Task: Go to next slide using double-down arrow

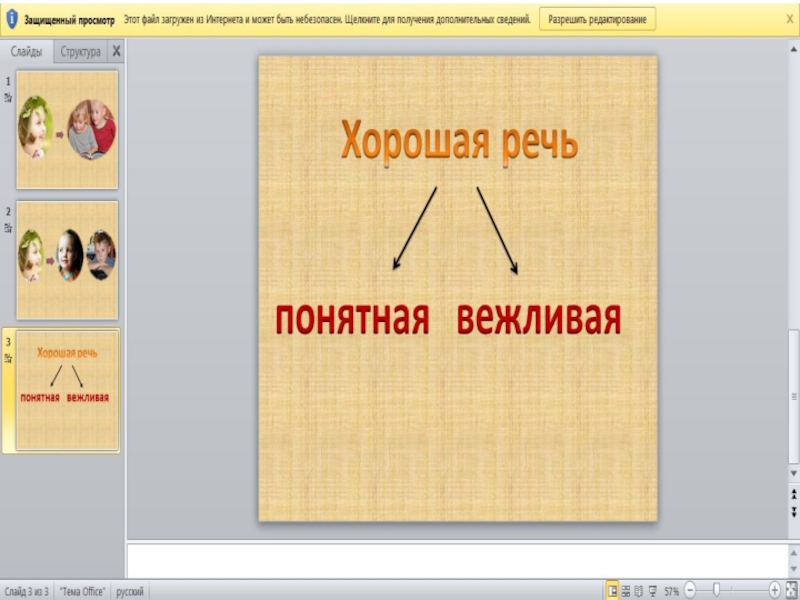Action: pyautogui.click(x=794, y=512)
